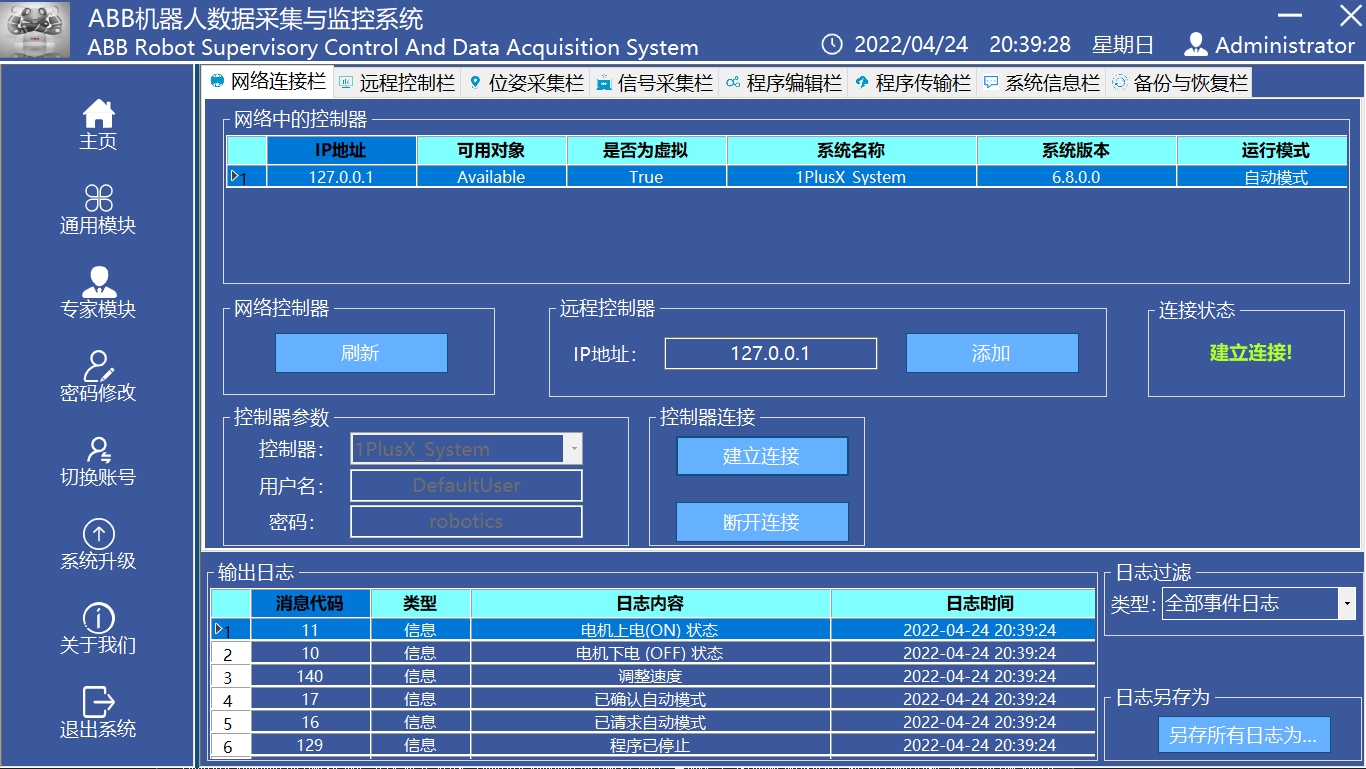Click the 消息代码 log column header
The image size is (1366, 769).
click(310, 604)
